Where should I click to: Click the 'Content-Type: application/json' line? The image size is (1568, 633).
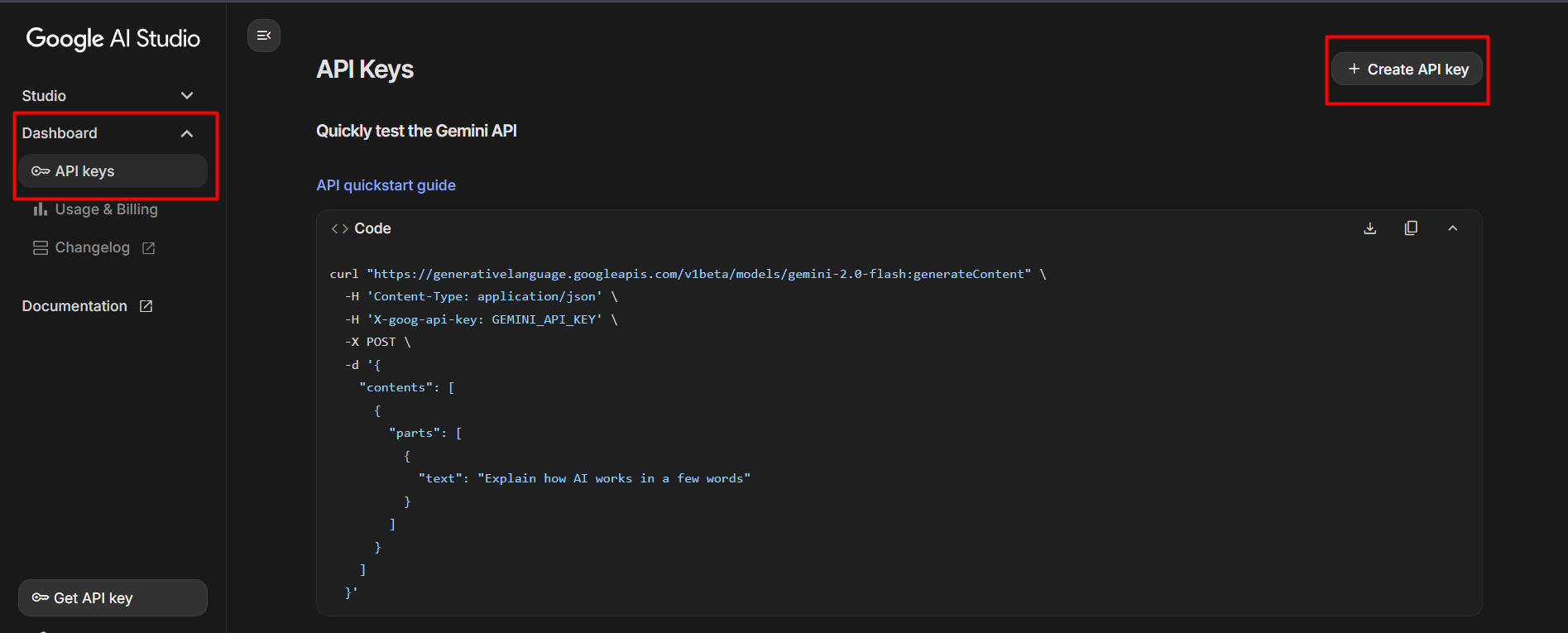click(481, 296)
